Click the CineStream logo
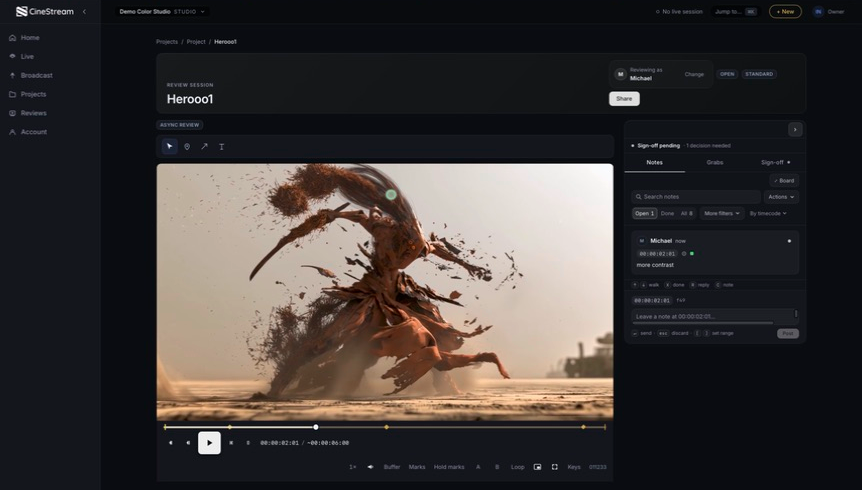 click(45, 12)
